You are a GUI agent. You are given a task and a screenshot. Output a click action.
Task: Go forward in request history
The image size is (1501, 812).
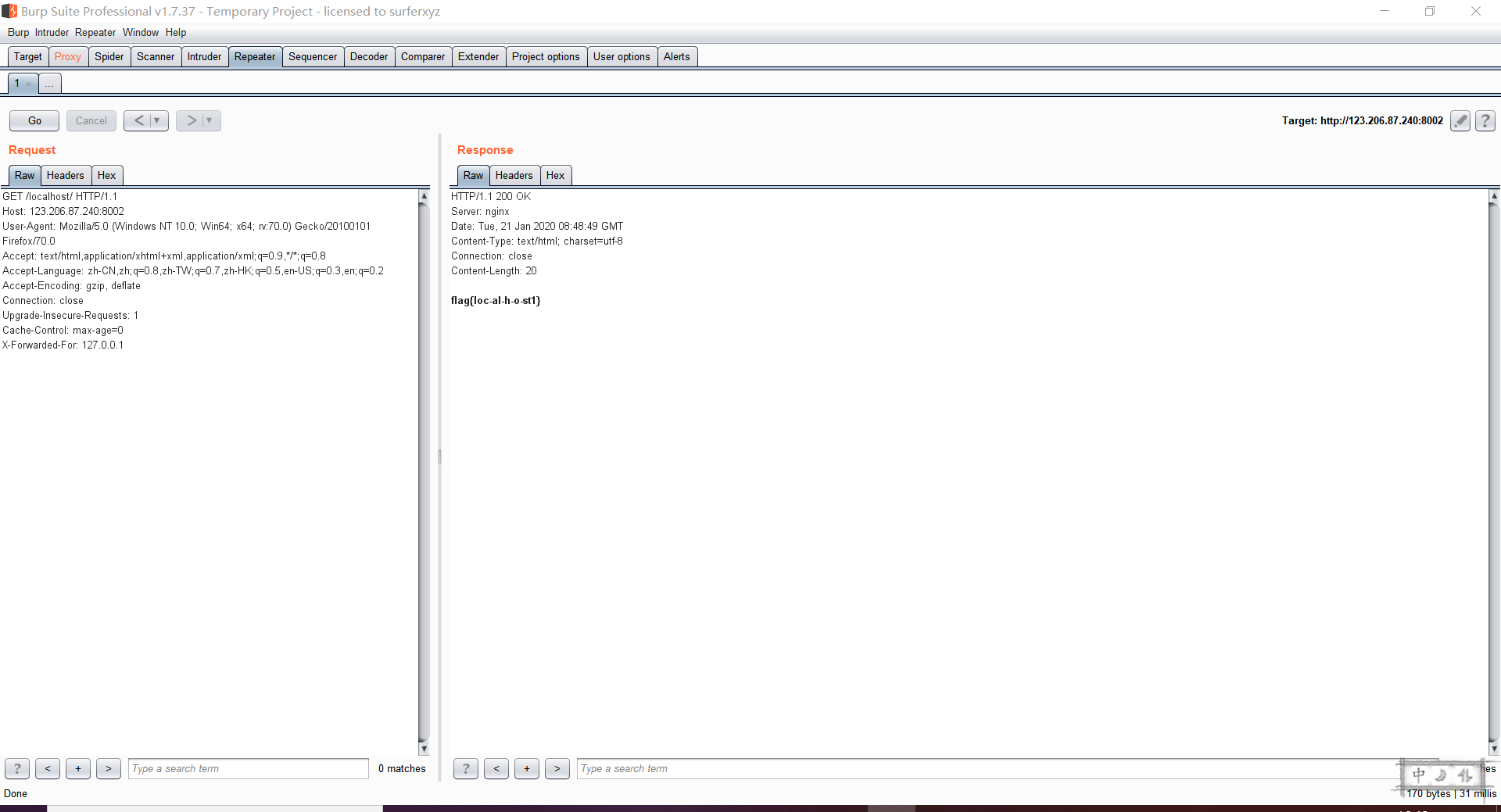[x=192, y=120]
